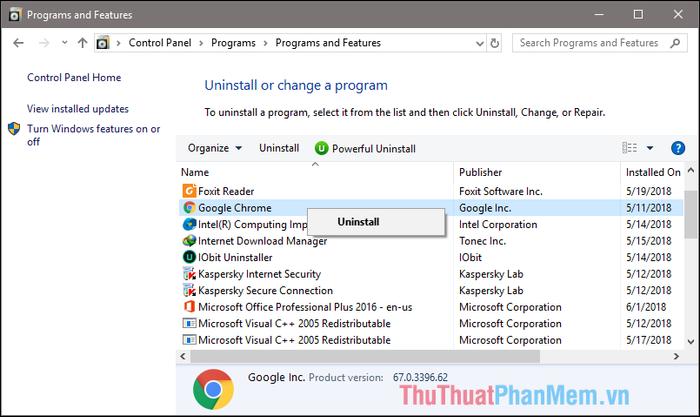Image resolution: width=700 pixels, height=417 pixels.
Task: Click Foxit Software Inc. publisher cell
Action: click(x=501, y=192)
